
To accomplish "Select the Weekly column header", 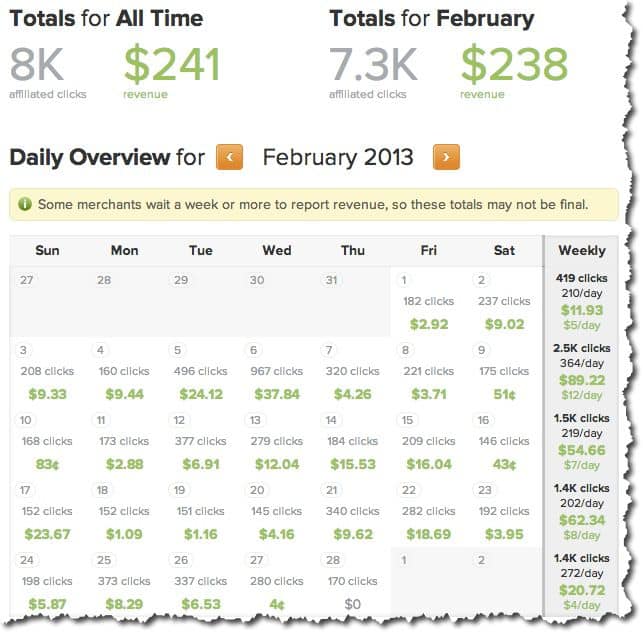I will (x=581, y=250).
